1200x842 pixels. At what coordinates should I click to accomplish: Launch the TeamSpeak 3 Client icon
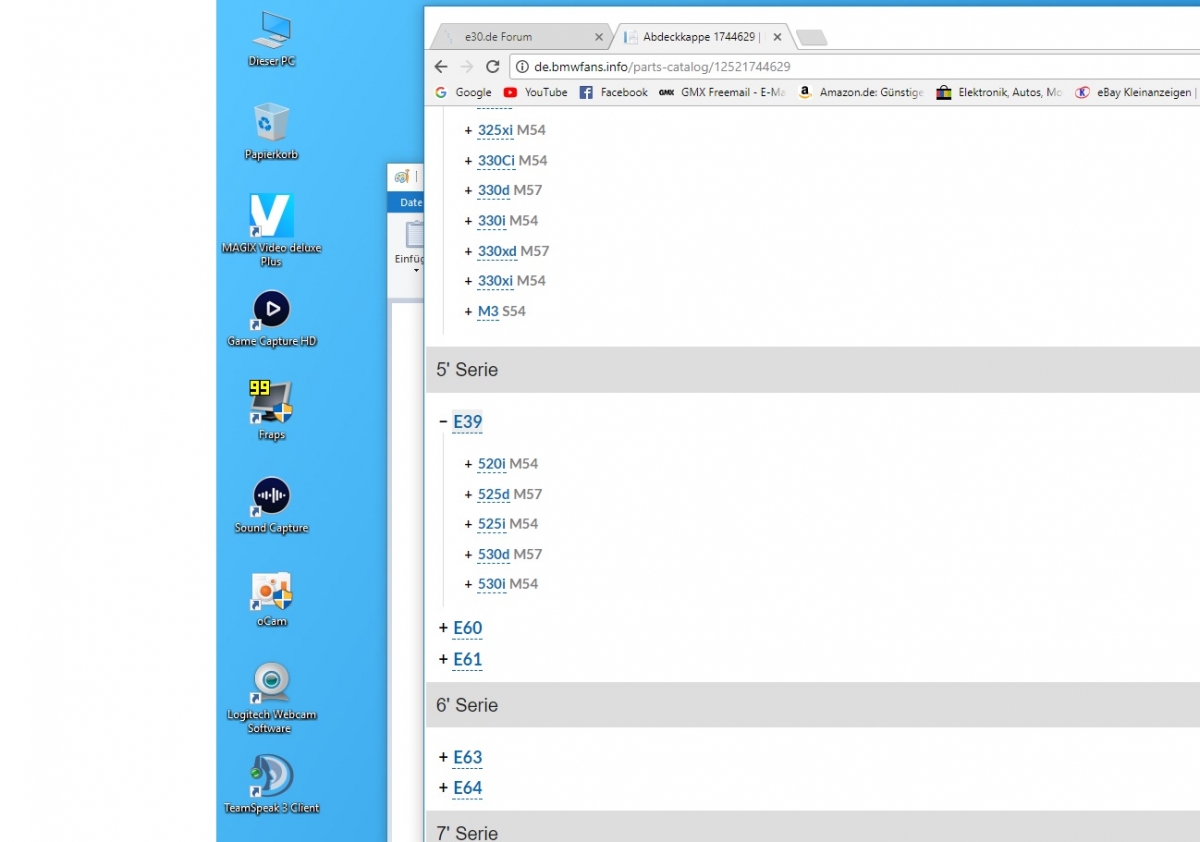[271, 777]
